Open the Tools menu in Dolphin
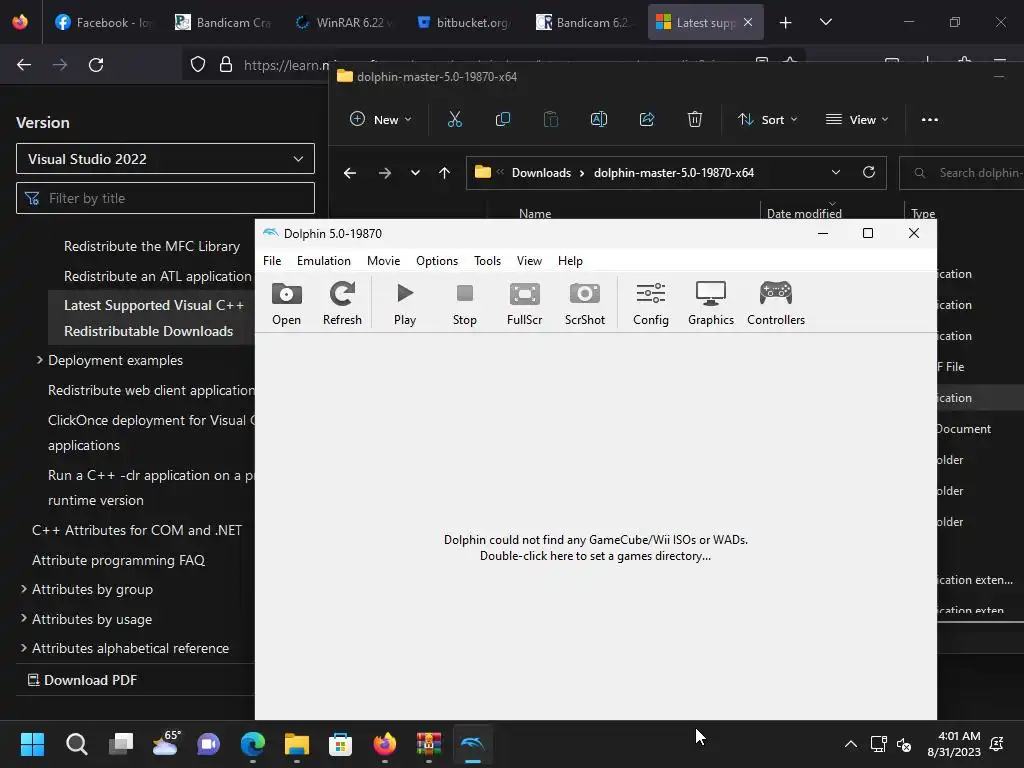 click(487, 261)
